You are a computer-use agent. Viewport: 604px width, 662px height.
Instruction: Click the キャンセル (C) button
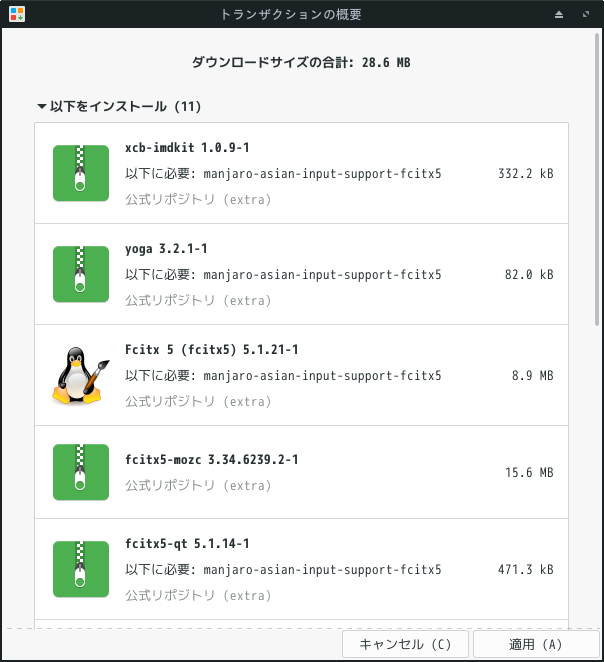(x=405, y=644)
